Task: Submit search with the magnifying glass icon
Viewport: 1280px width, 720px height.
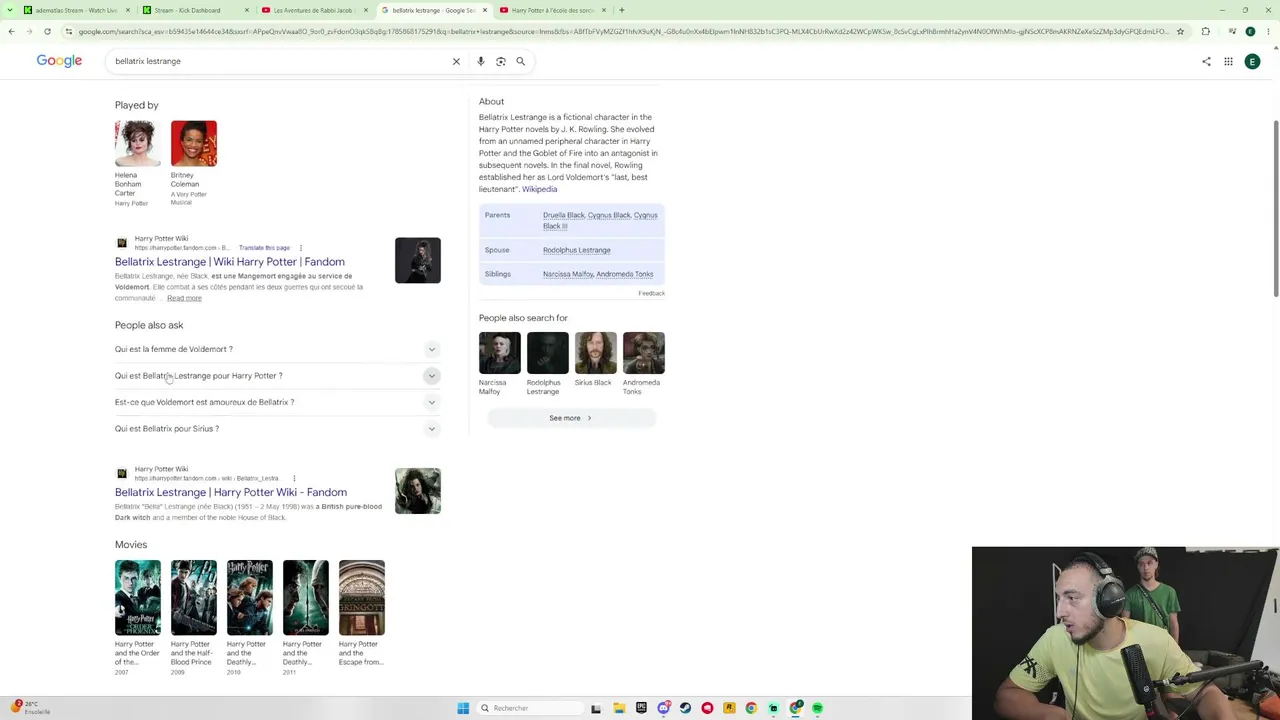Action: point(520,61)
